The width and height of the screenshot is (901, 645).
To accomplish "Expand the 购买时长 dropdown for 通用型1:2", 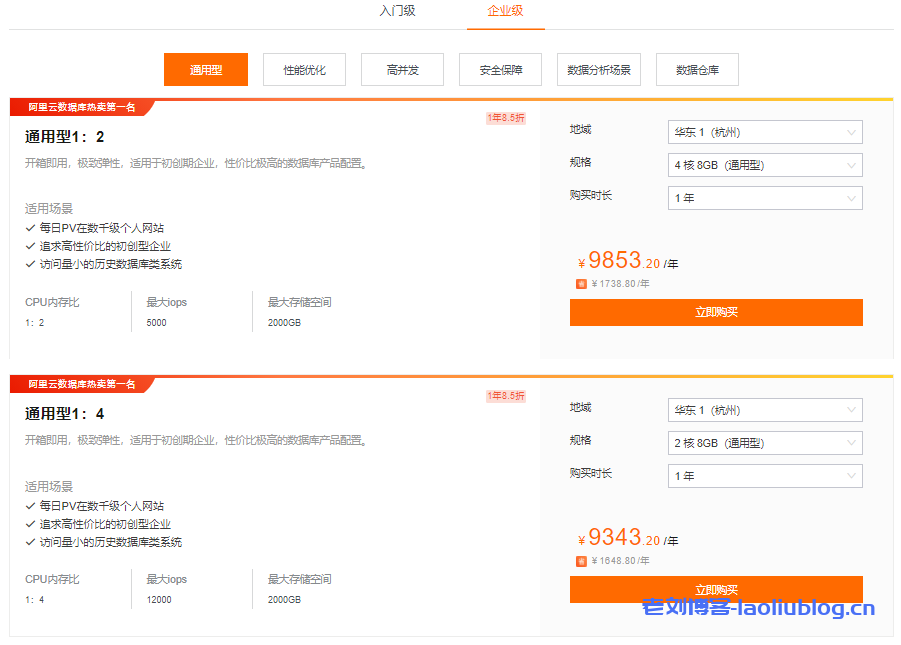I will click(x=765, y=197).
